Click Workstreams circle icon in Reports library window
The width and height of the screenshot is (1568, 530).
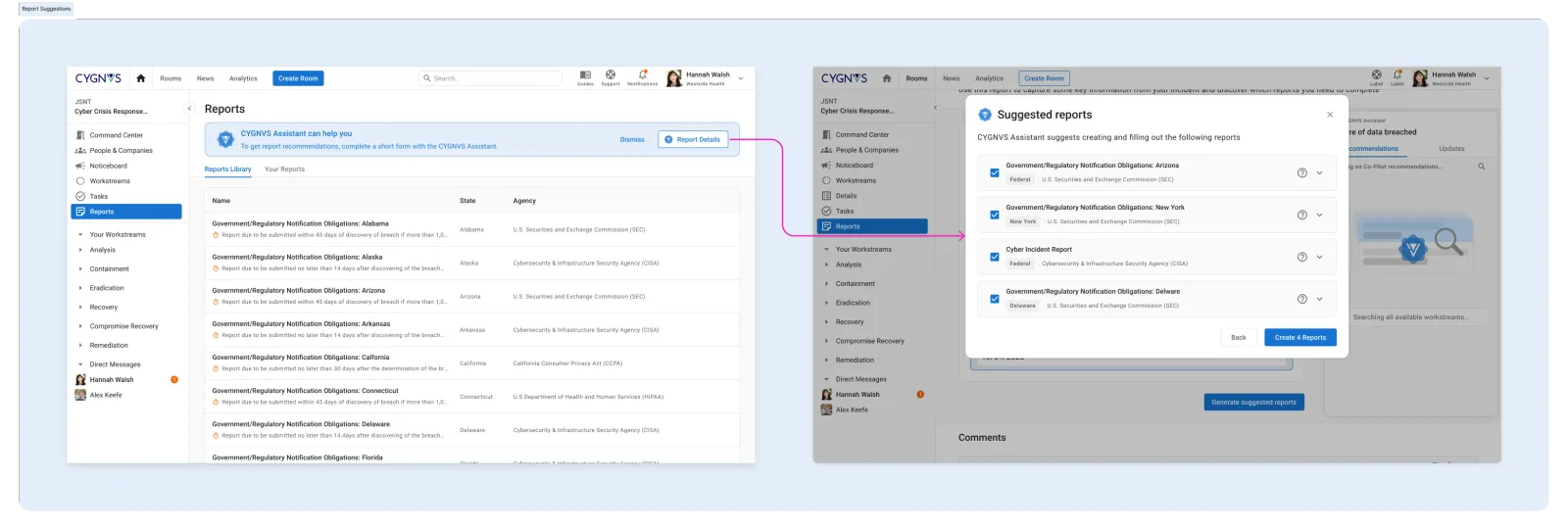coord(80,181)
